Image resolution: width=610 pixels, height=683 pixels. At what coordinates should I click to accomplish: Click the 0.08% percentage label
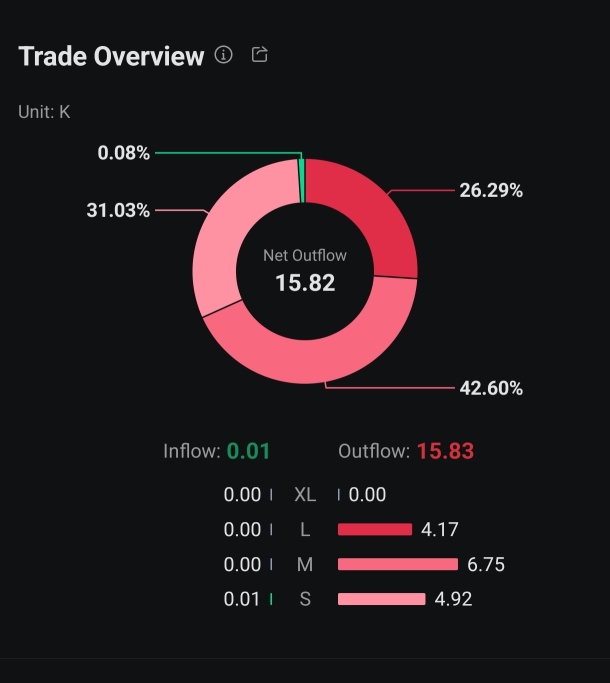pyautogui.click(x=124, y=153)
